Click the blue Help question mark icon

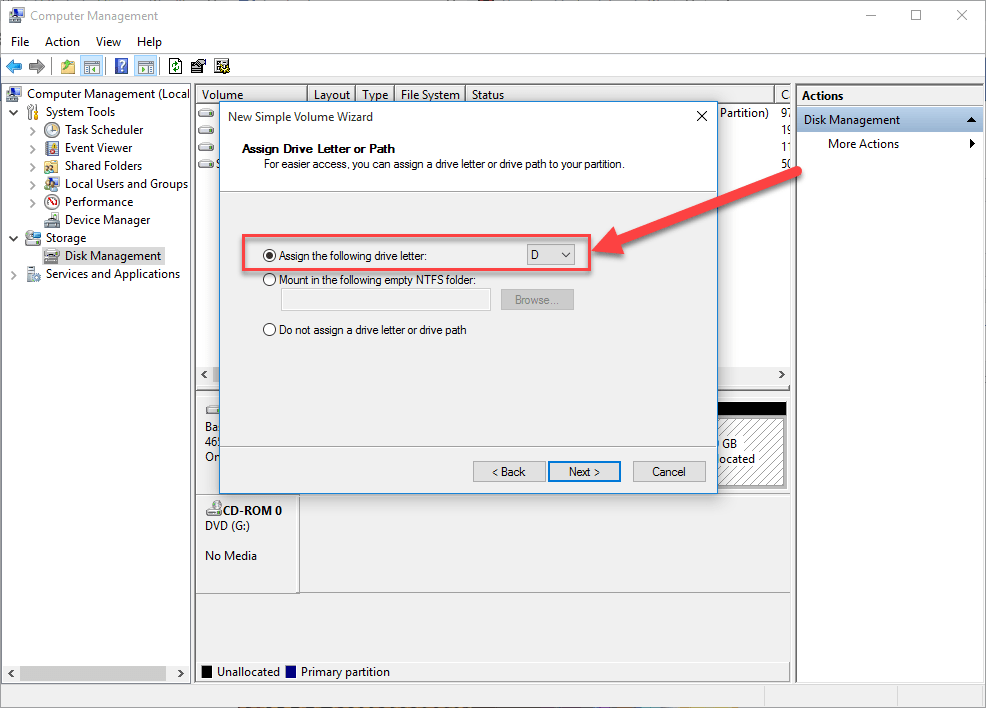[x=121, y=67]
